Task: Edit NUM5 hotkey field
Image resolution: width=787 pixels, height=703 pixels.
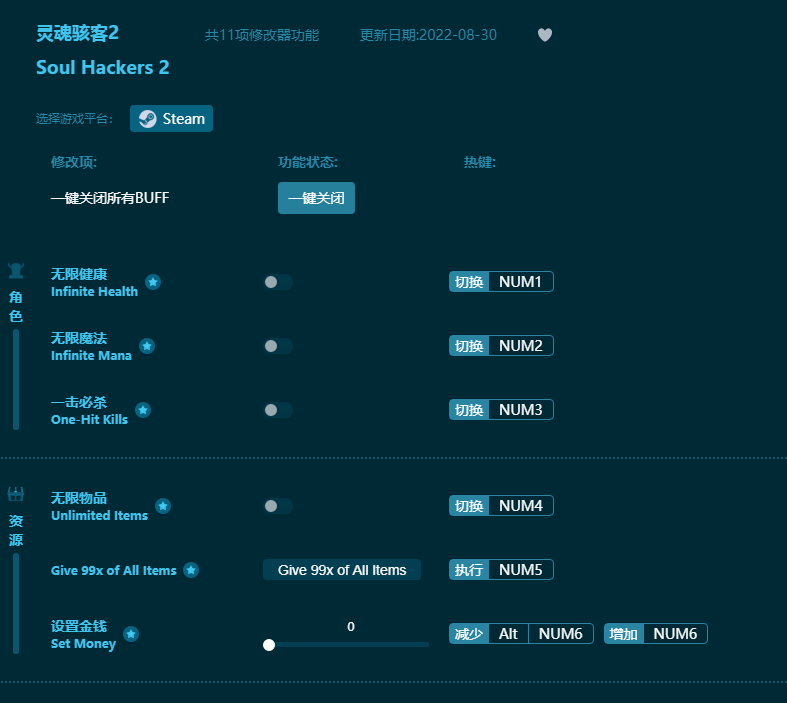Action: 521,570
